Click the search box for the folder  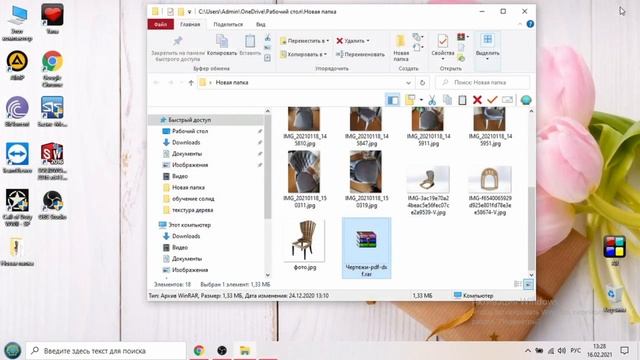pos(482,82)
